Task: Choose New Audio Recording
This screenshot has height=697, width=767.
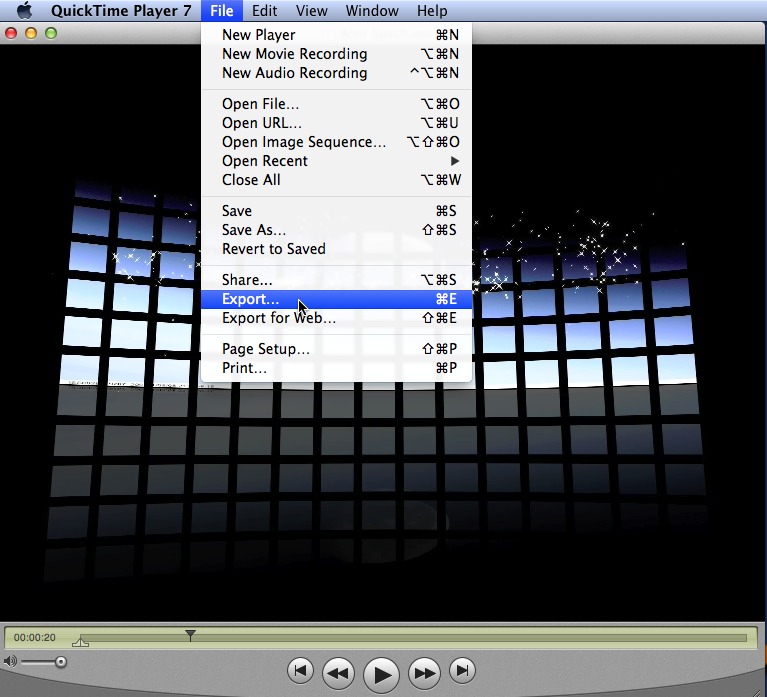Action: coord(337,73)
